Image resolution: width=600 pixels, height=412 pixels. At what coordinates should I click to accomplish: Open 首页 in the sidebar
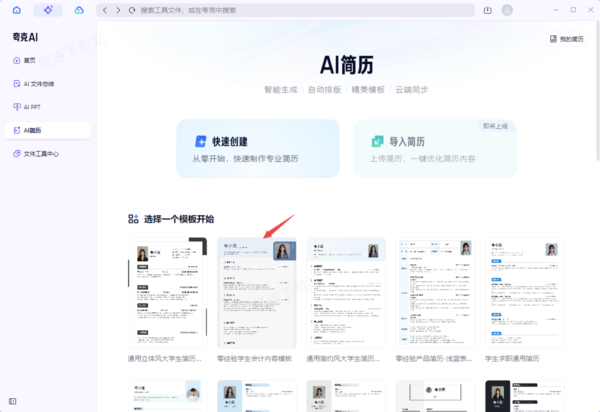pos(47,60)
